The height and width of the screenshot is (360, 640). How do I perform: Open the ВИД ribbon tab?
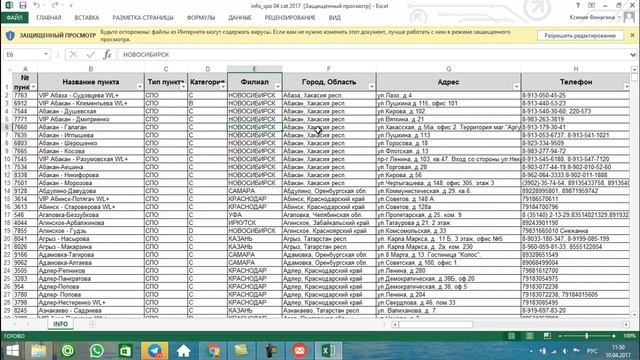click(x=335, y=18)
